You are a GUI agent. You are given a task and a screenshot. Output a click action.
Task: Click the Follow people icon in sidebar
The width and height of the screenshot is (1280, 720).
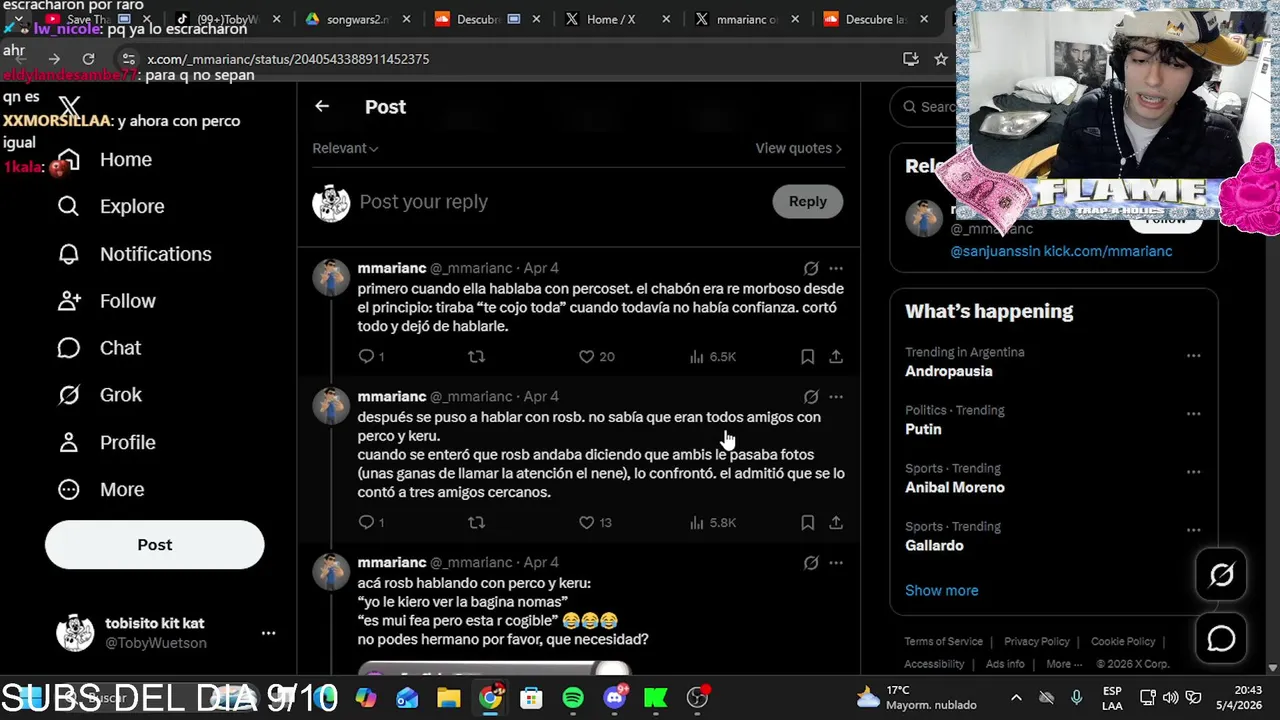(x=68, y=301)
